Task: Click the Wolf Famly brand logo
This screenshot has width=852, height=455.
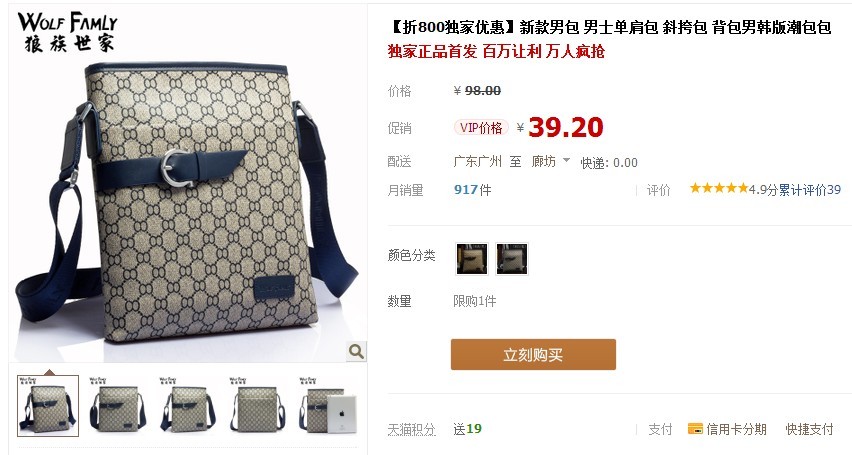Action: pyautogui.click(x=67, y=32)
